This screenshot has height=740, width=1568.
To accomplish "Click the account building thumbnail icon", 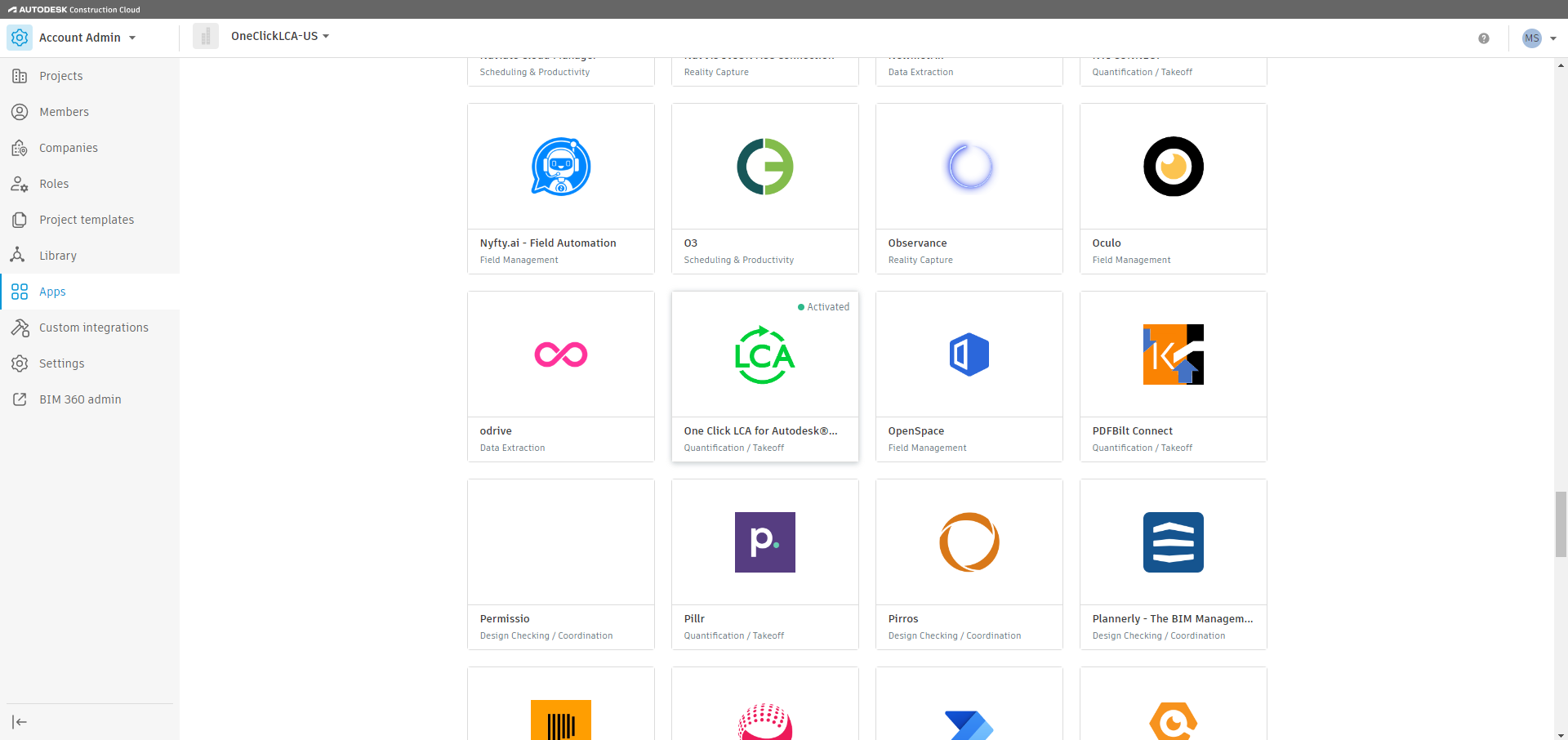I will tap(206, 36).
